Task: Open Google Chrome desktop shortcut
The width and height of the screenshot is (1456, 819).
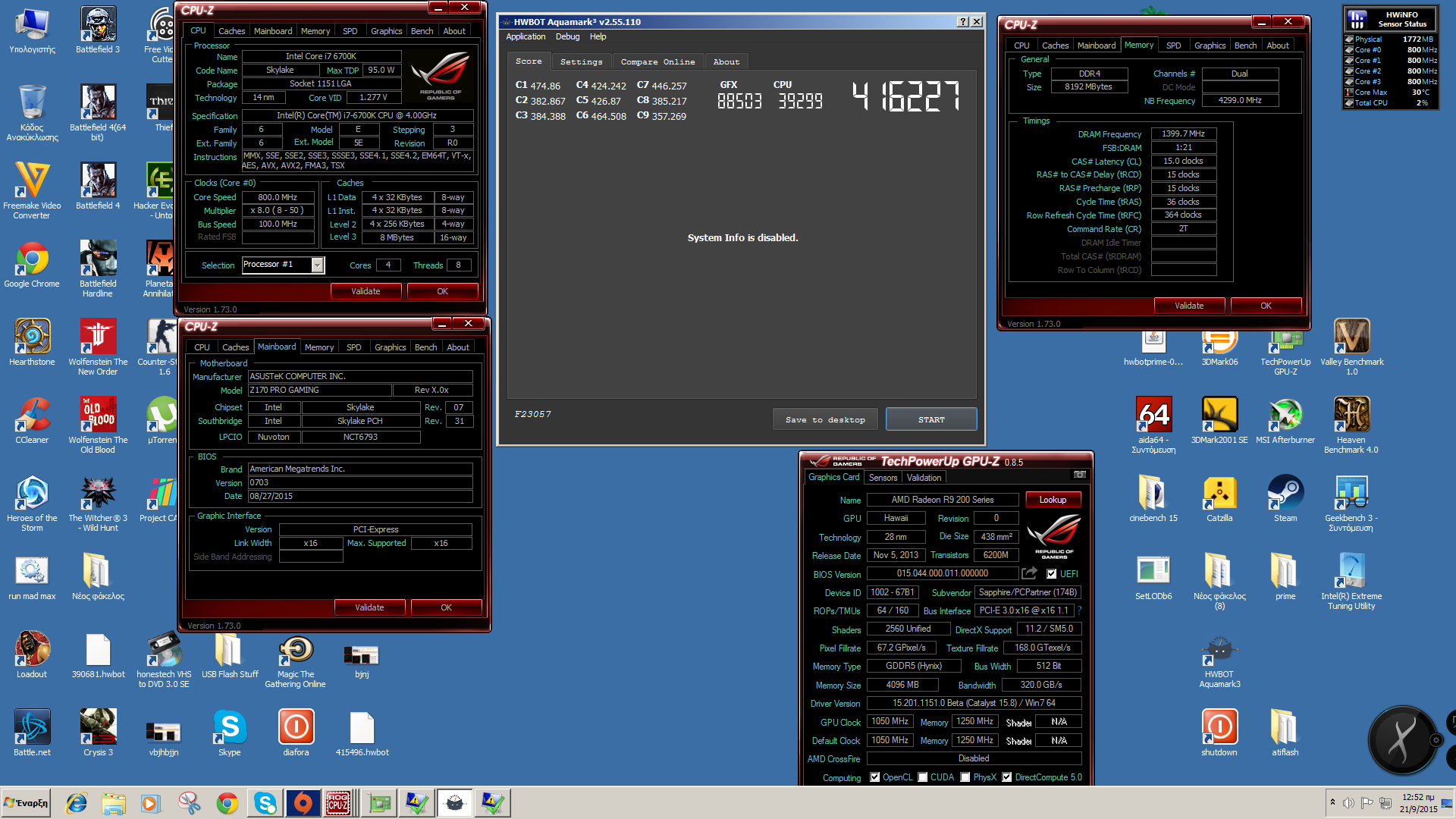Action: click(x=32, y=265)
